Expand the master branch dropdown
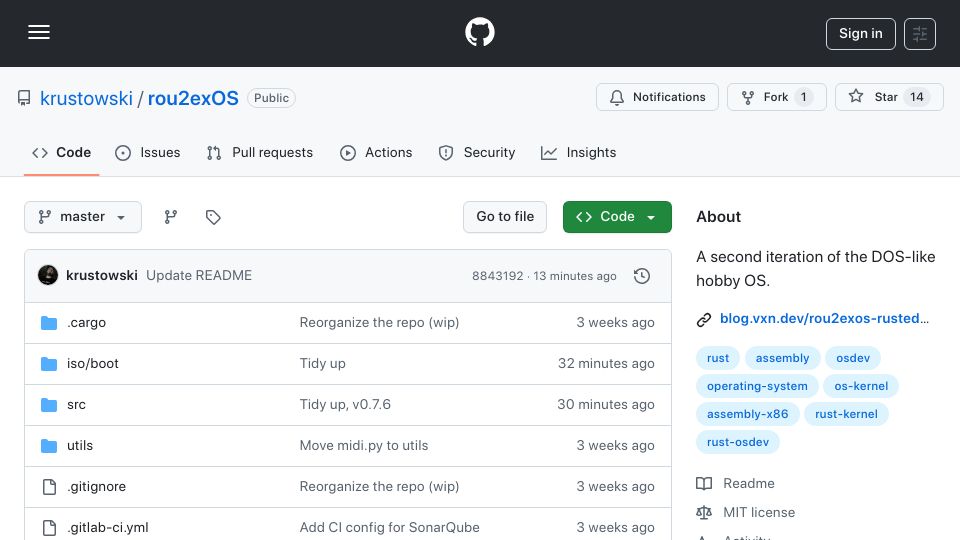The width and height of the screenshot is (960, 540). coord(83,217)
